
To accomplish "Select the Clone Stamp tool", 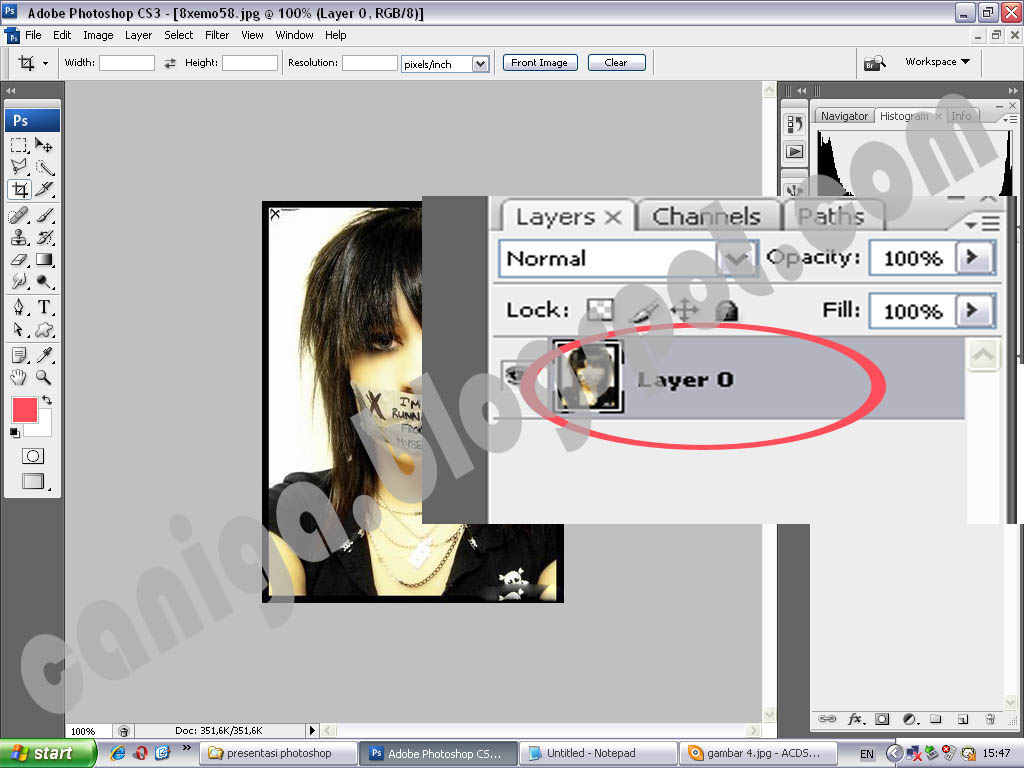I will tap(20, 237).
